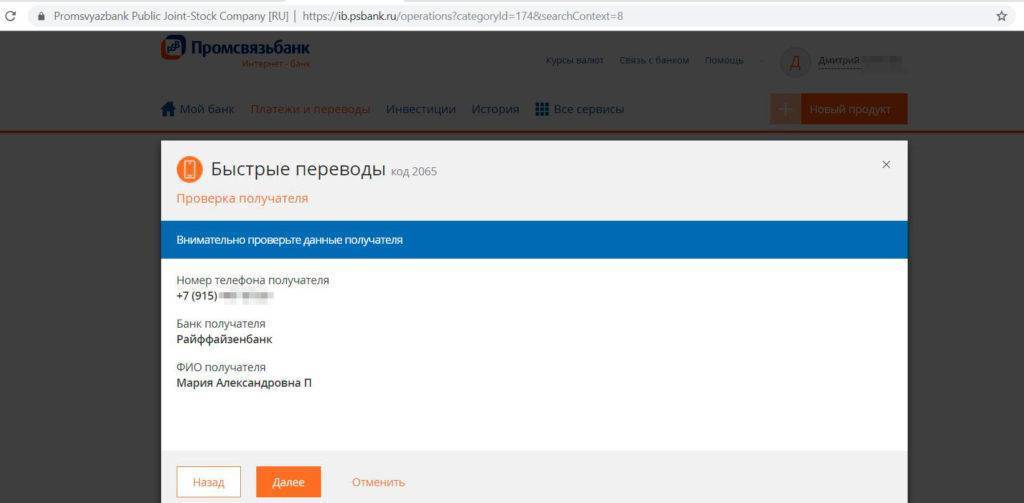Bookmark the page with the star icon
The height and width of the screenshot is (503, 1024).
(1001, 16)
